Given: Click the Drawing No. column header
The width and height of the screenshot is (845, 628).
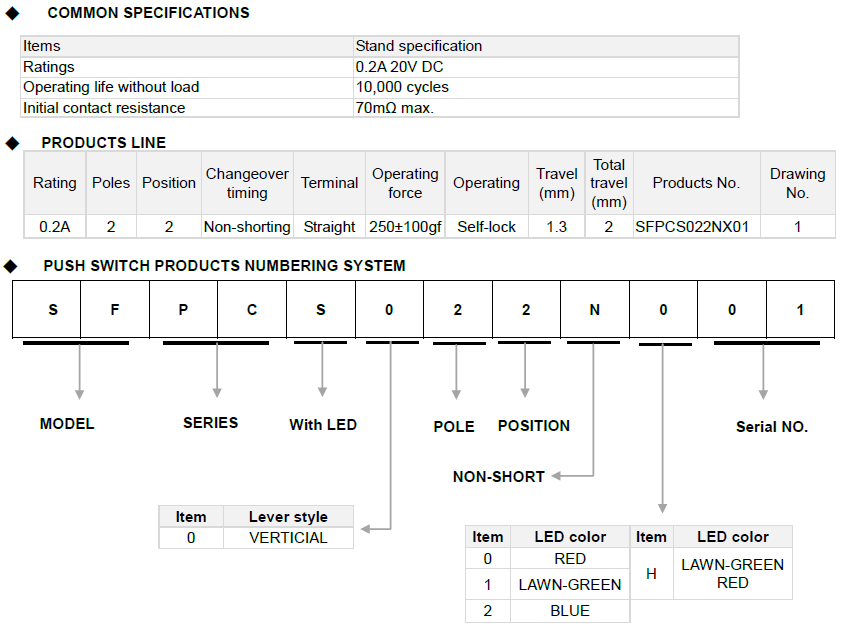Looking at the screenshot, I should pos(797,183).
